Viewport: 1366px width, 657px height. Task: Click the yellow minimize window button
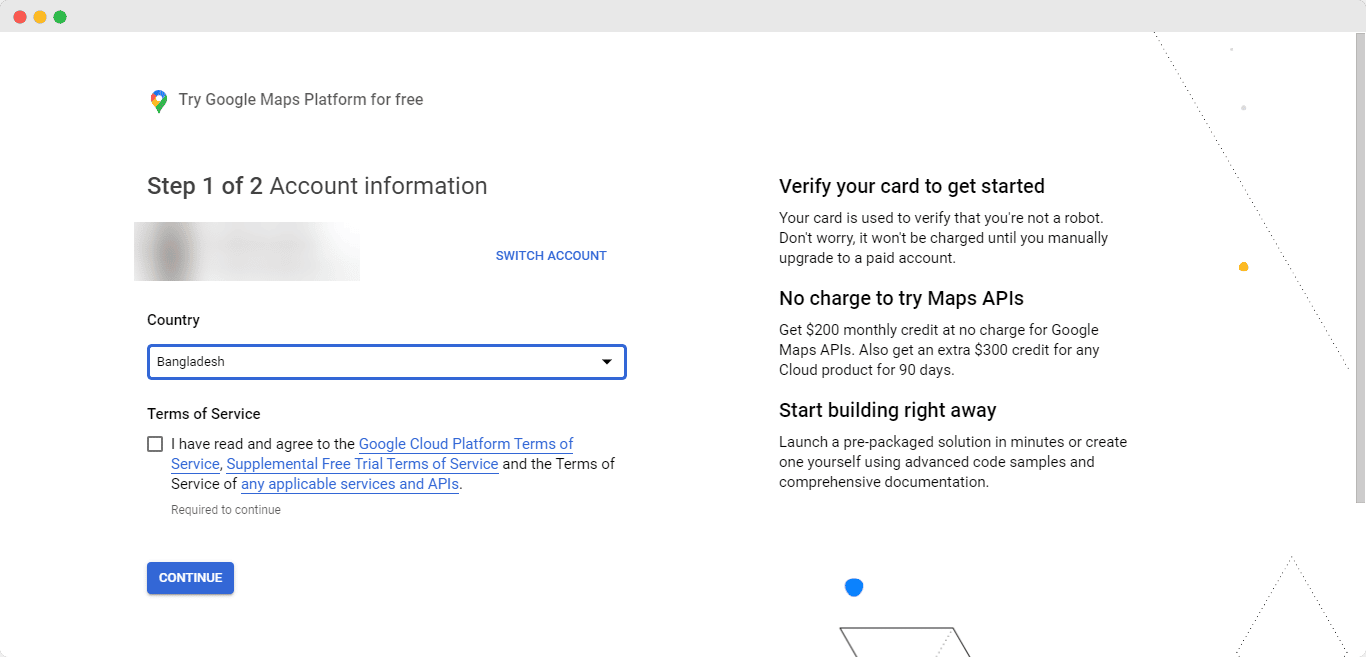click(x=40, y=17)
